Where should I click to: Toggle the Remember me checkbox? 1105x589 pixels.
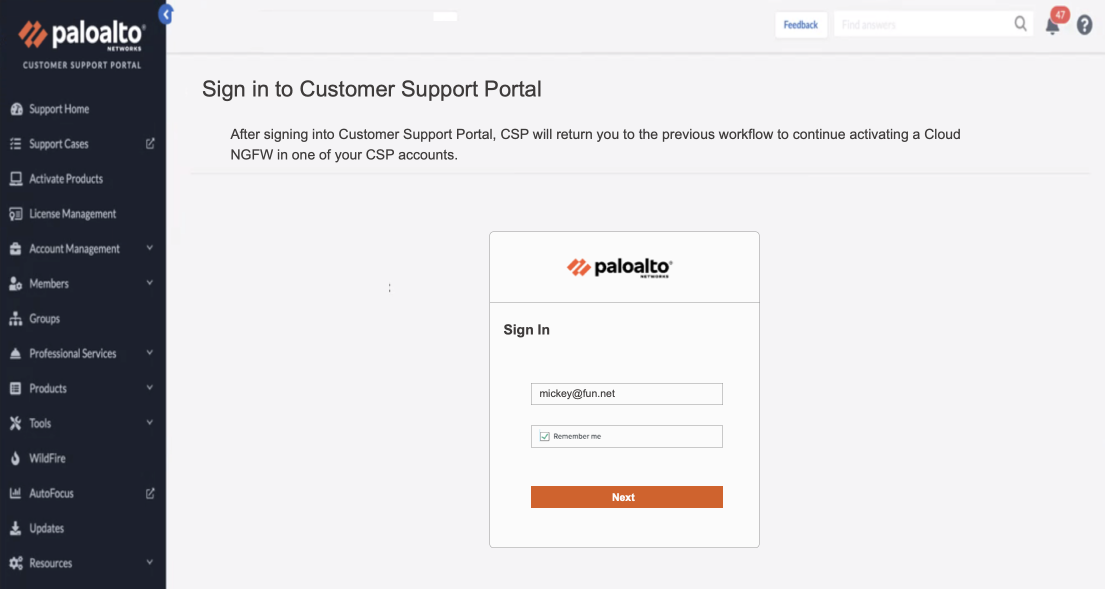545,436
